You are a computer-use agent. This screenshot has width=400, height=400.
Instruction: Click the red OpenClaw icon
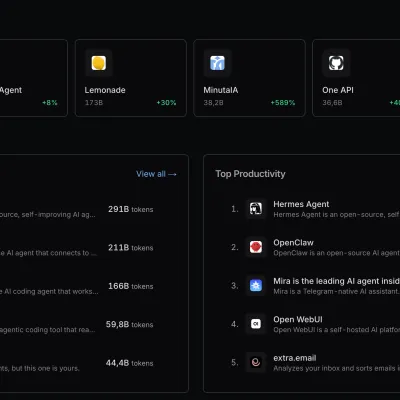(256, 247)
